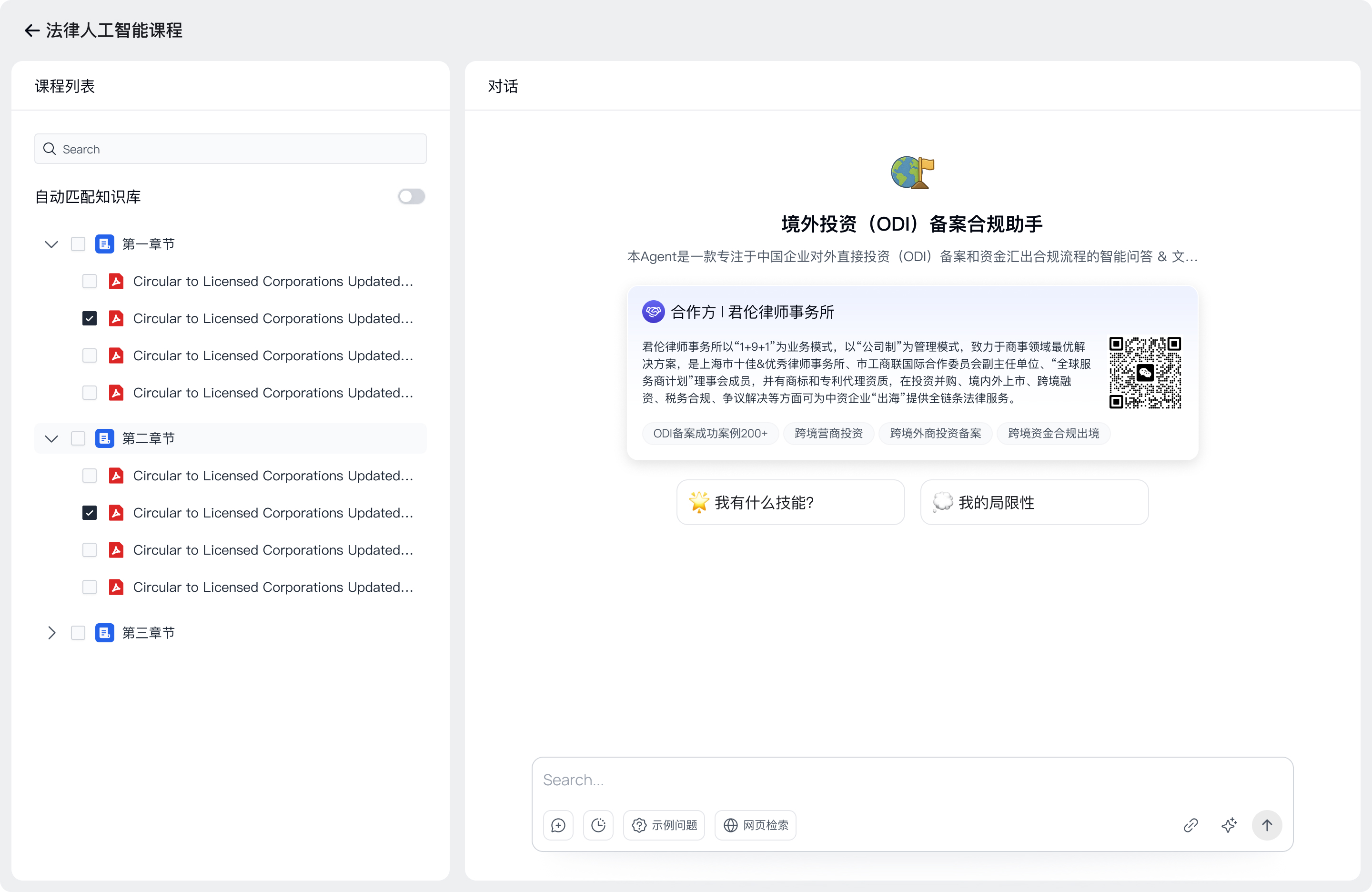This screenshot has height=892, width=1372.
Task: Uncheck the ticked file checkbox under 第二章节
Action: 90,513
